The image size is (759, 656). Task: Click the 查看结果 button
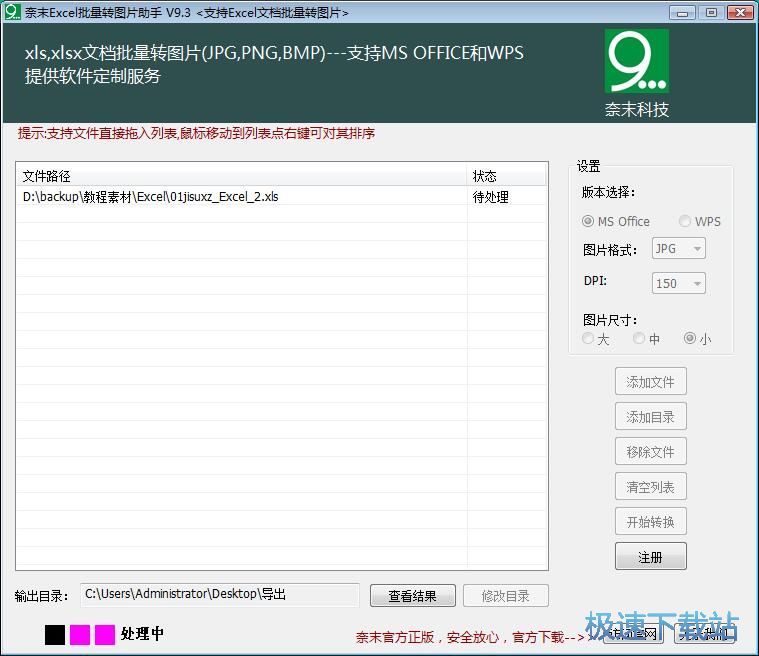pyautogui.click(x=412, y=595)
